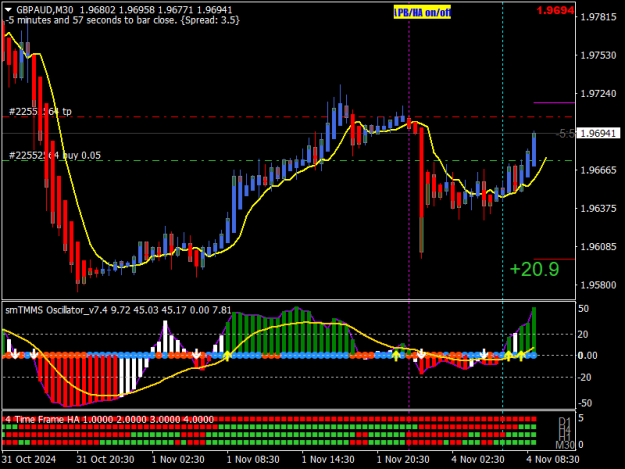
Task: Click the 1.97815 price scale label
Action: coord(599,17)
